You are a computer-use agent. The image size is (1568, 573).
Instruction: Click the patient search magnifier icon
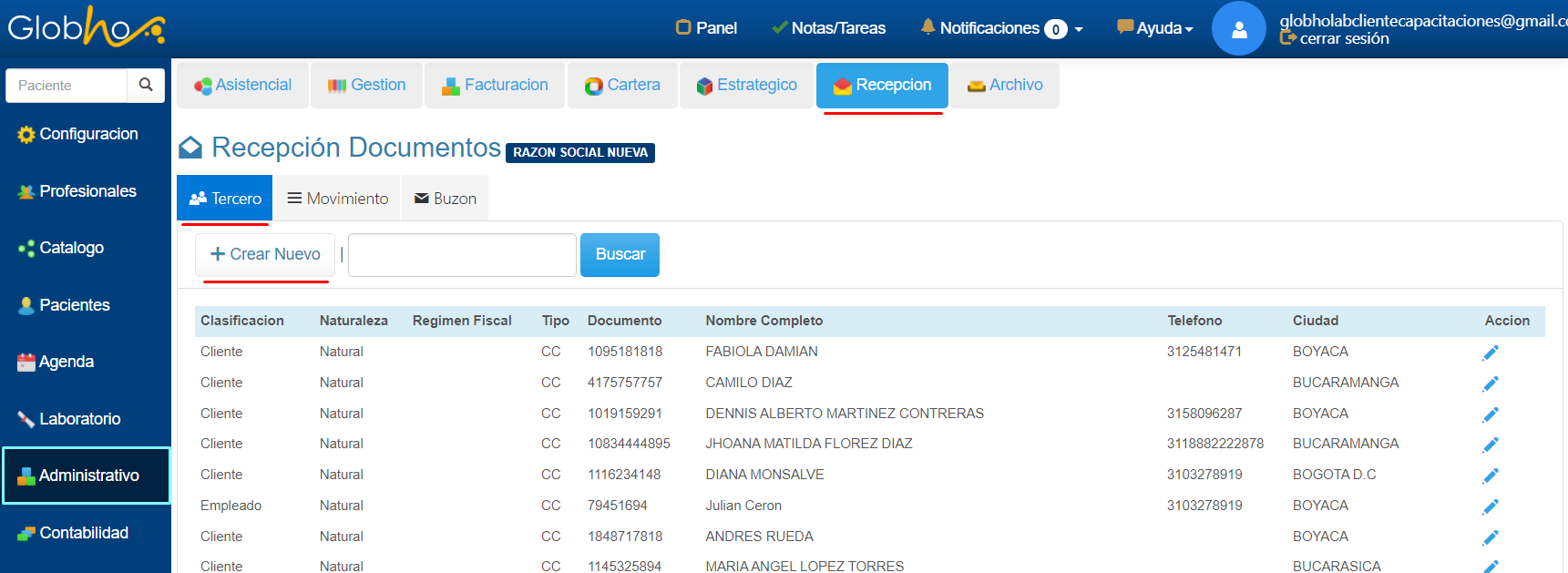(146, 85)
